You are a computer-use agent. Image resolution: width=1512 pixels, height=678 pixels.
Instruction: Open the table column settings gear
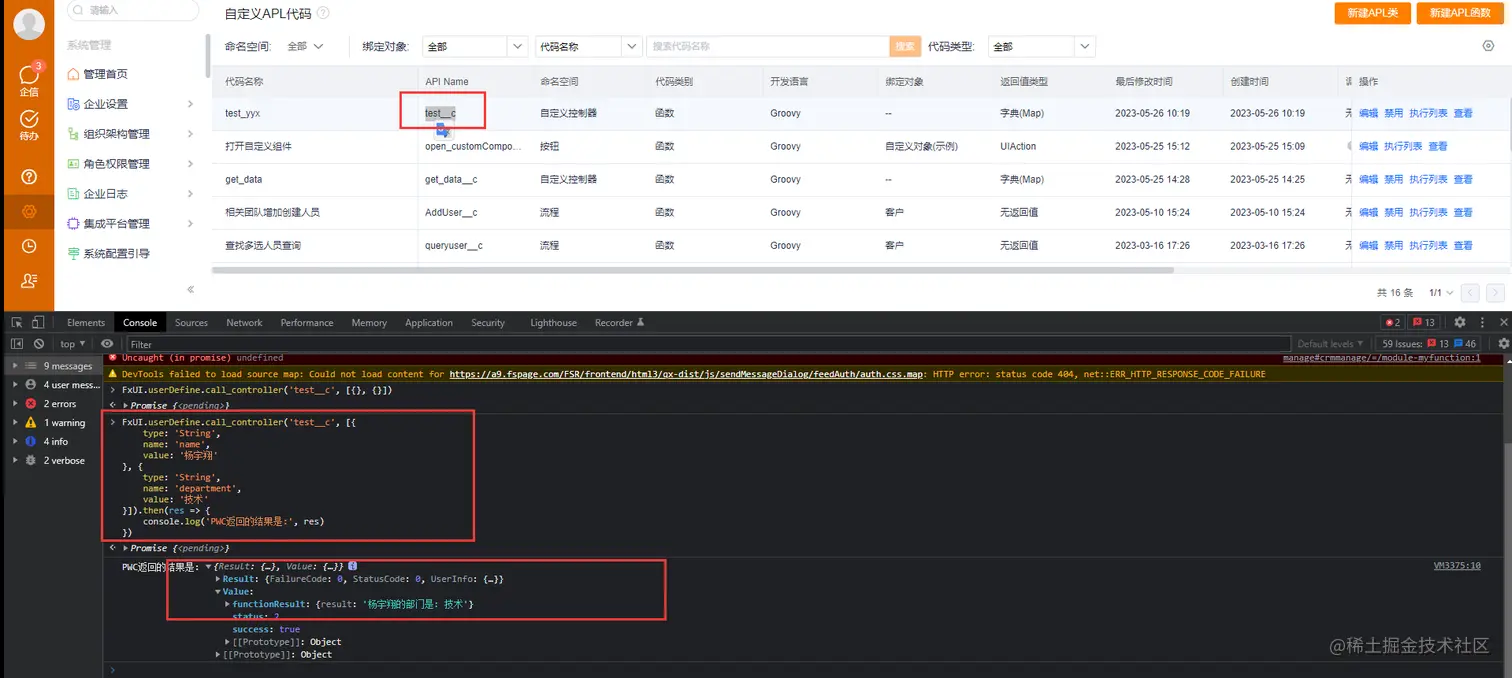click(x=1488, y=46)
